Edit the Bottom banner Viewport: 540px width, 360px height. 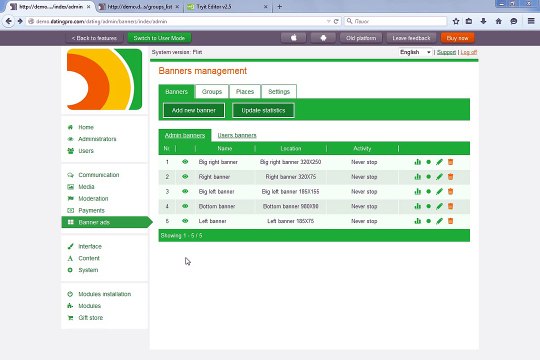(x=439, y=206)
